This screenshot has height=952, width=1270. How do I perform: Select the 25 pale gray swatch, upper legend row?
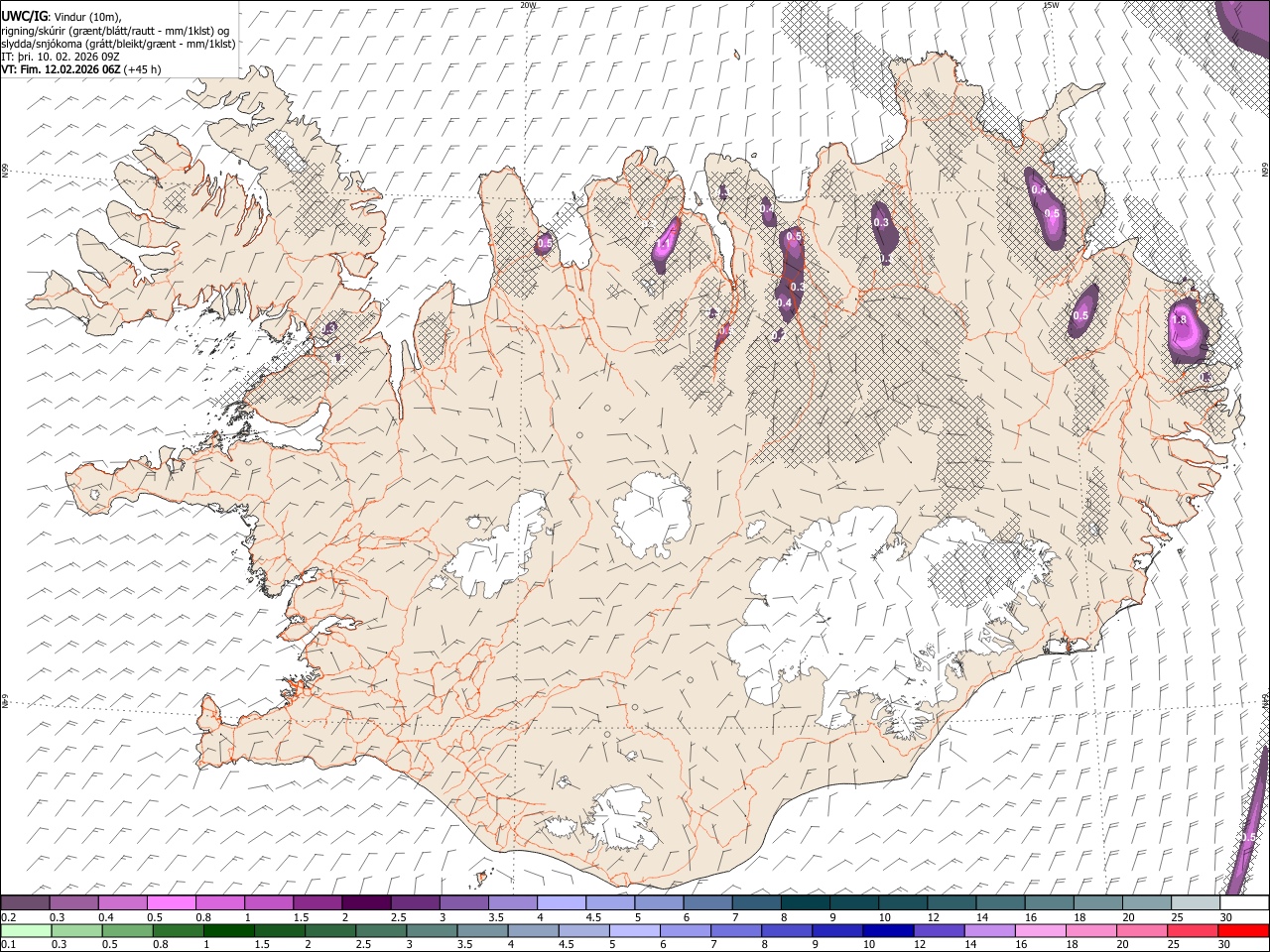point(1194,903)
